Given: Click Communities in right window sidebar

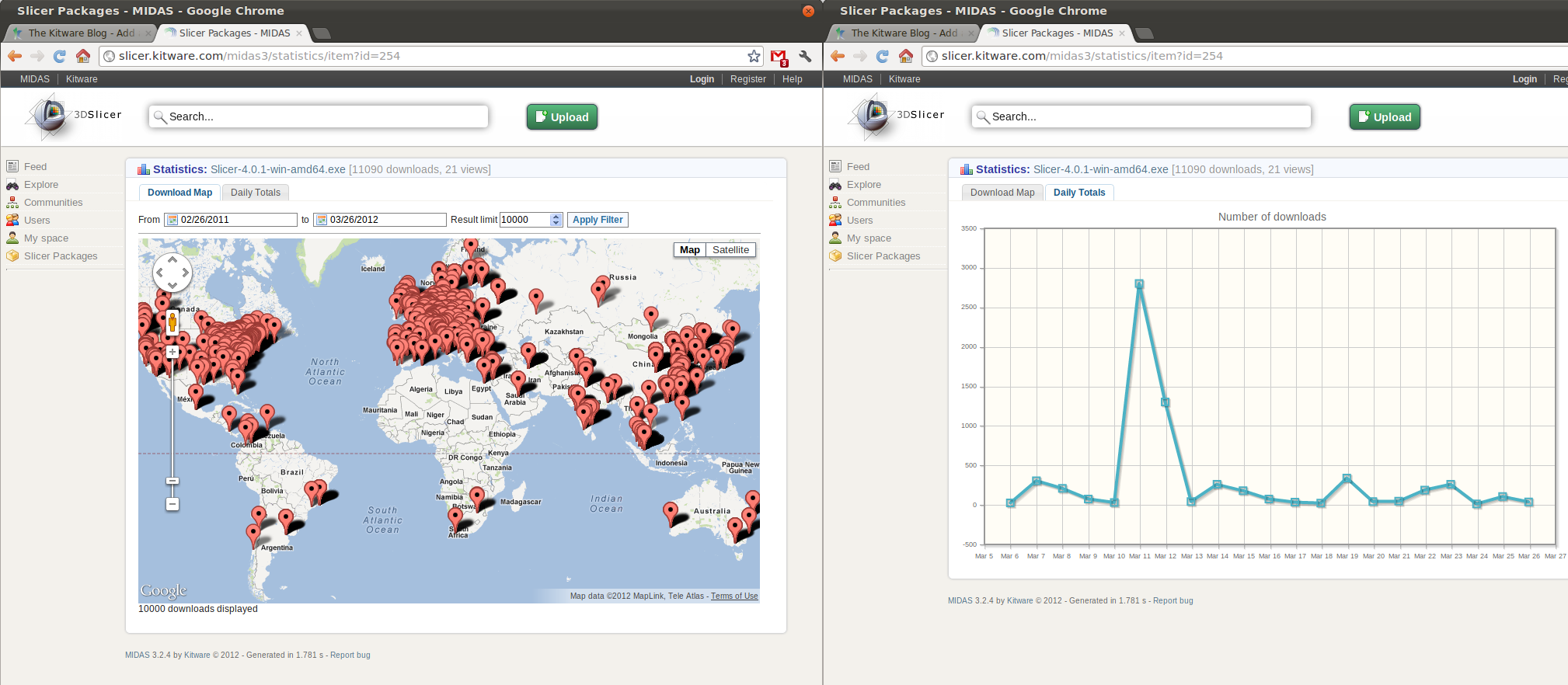Looking at the screenshot, I should (876, 202).
